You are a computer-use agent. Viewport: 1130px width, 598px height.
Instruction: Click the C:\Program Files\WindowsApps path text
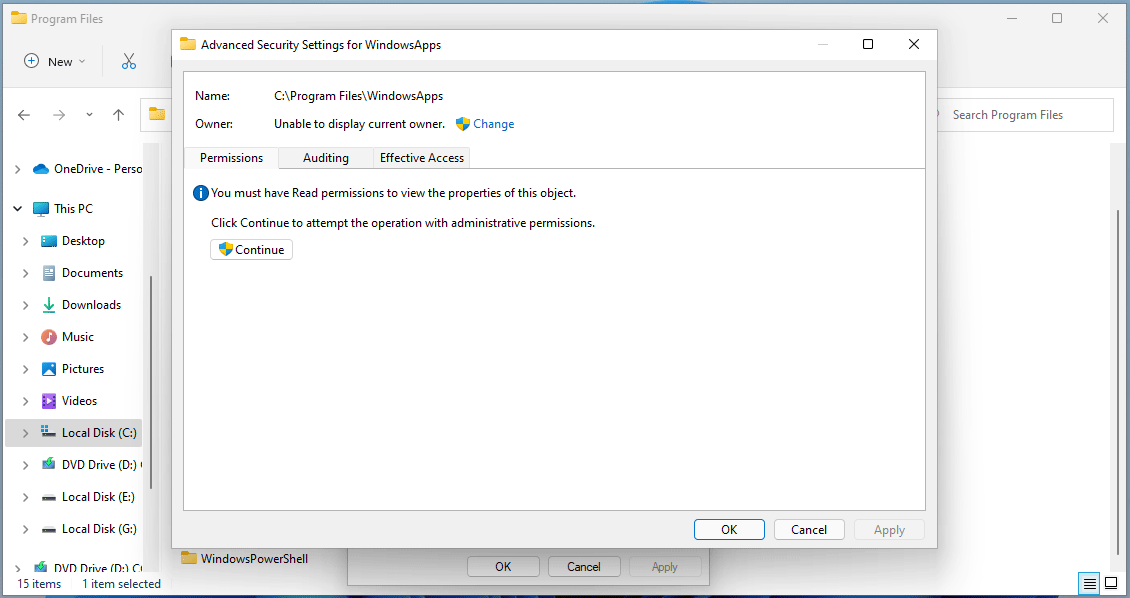[x=358, y=96]
